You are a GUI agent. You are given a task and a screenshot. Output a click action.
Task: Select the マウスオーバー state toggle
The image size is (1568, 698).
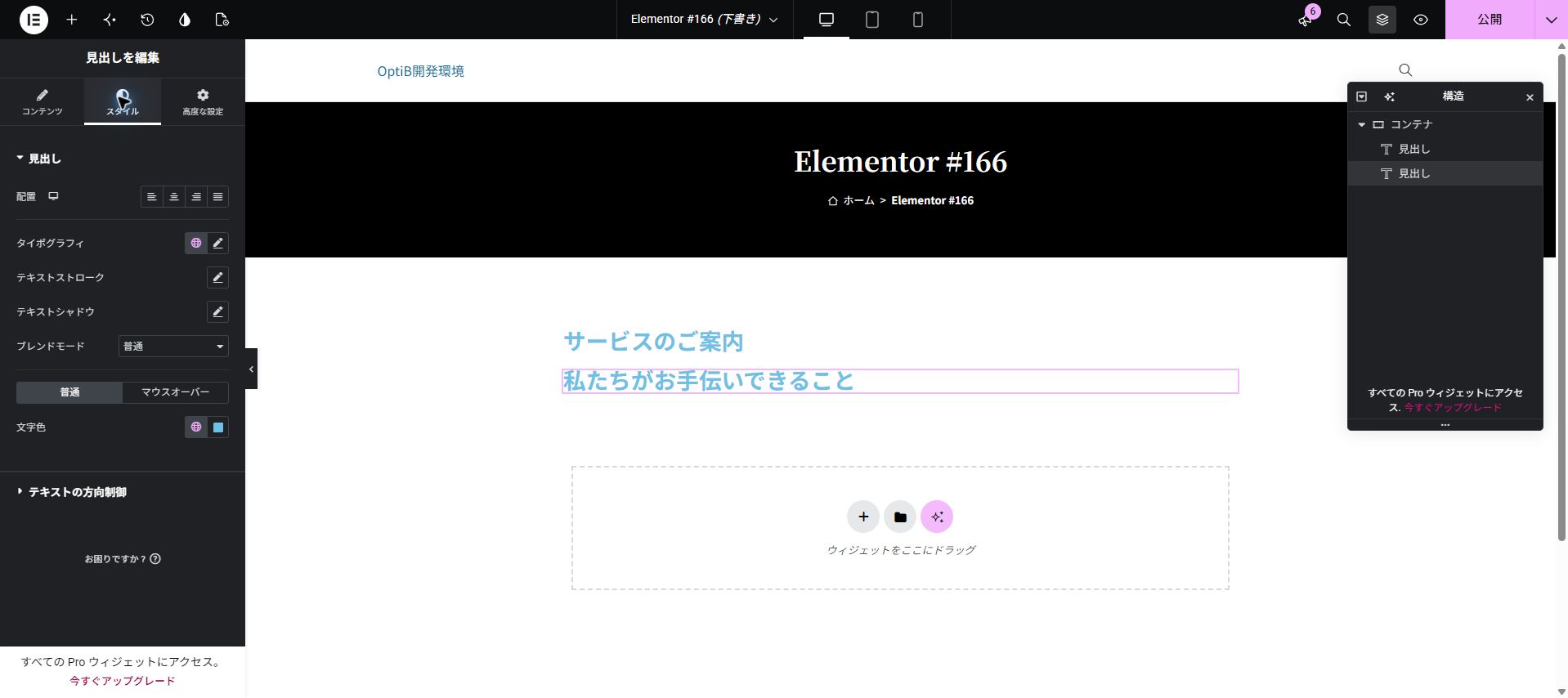click(x=175, y=392)
